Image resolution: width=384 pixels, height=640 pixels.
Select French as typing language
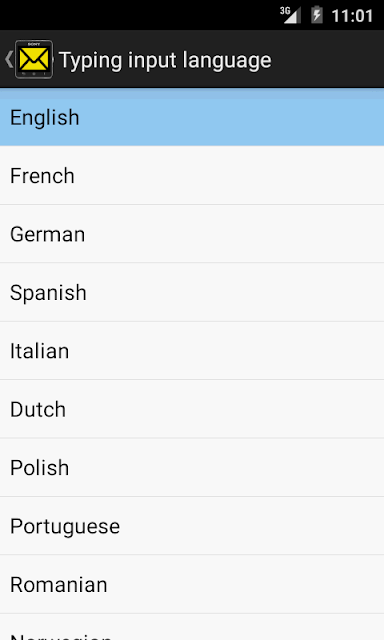point(192,176)
